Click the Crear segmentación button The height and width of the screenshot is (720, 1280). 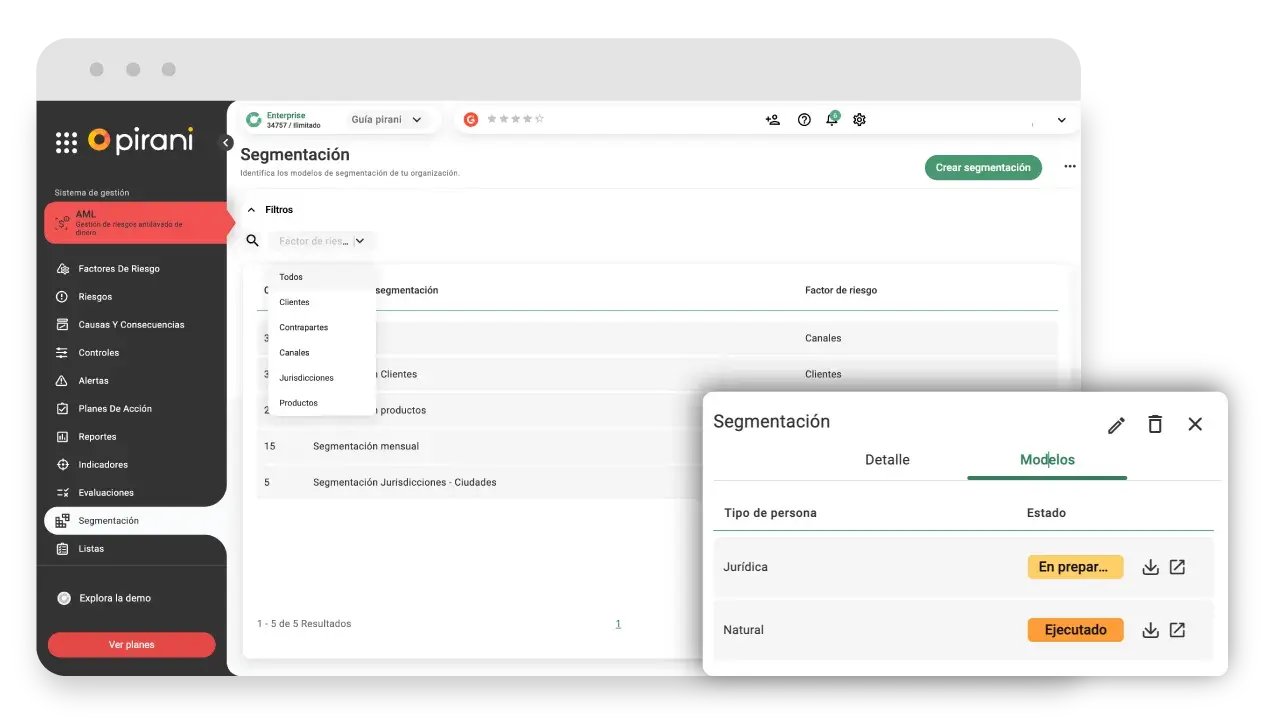tap(982, 168)
